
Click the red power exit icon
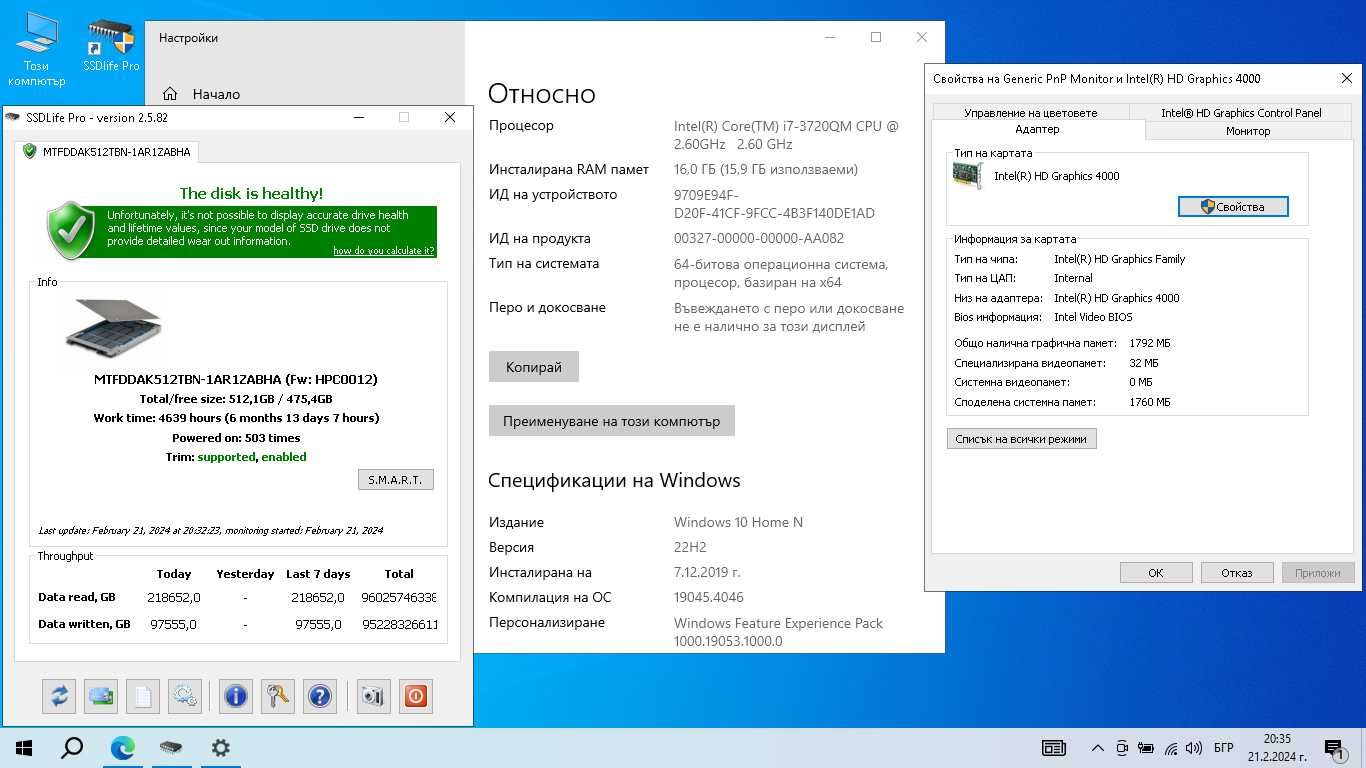(x=416, y=696)
